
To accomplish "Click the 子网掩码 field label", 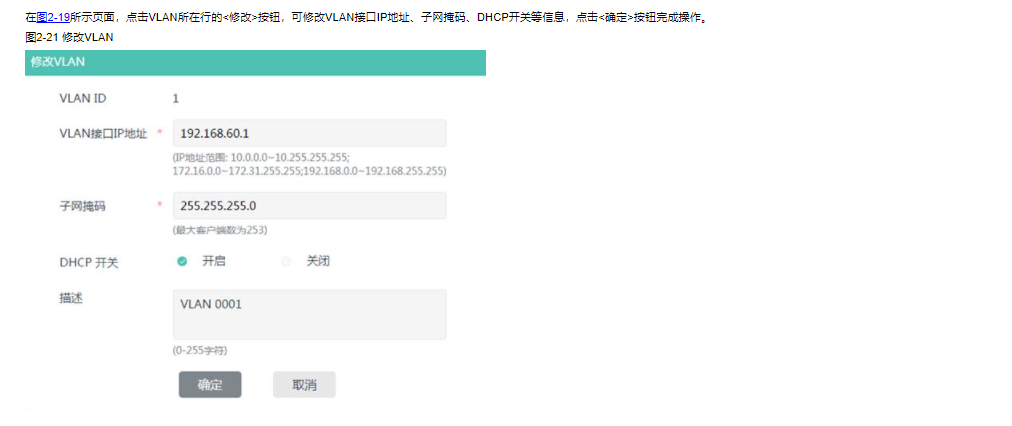I will [x=82, y=206].
